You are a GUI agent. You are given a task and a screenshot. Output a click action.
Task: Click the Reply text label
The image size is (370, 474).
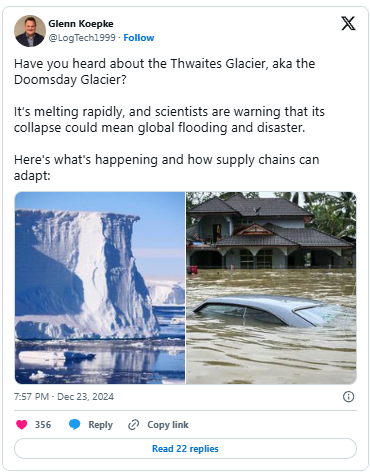click(x=100, y=425)
